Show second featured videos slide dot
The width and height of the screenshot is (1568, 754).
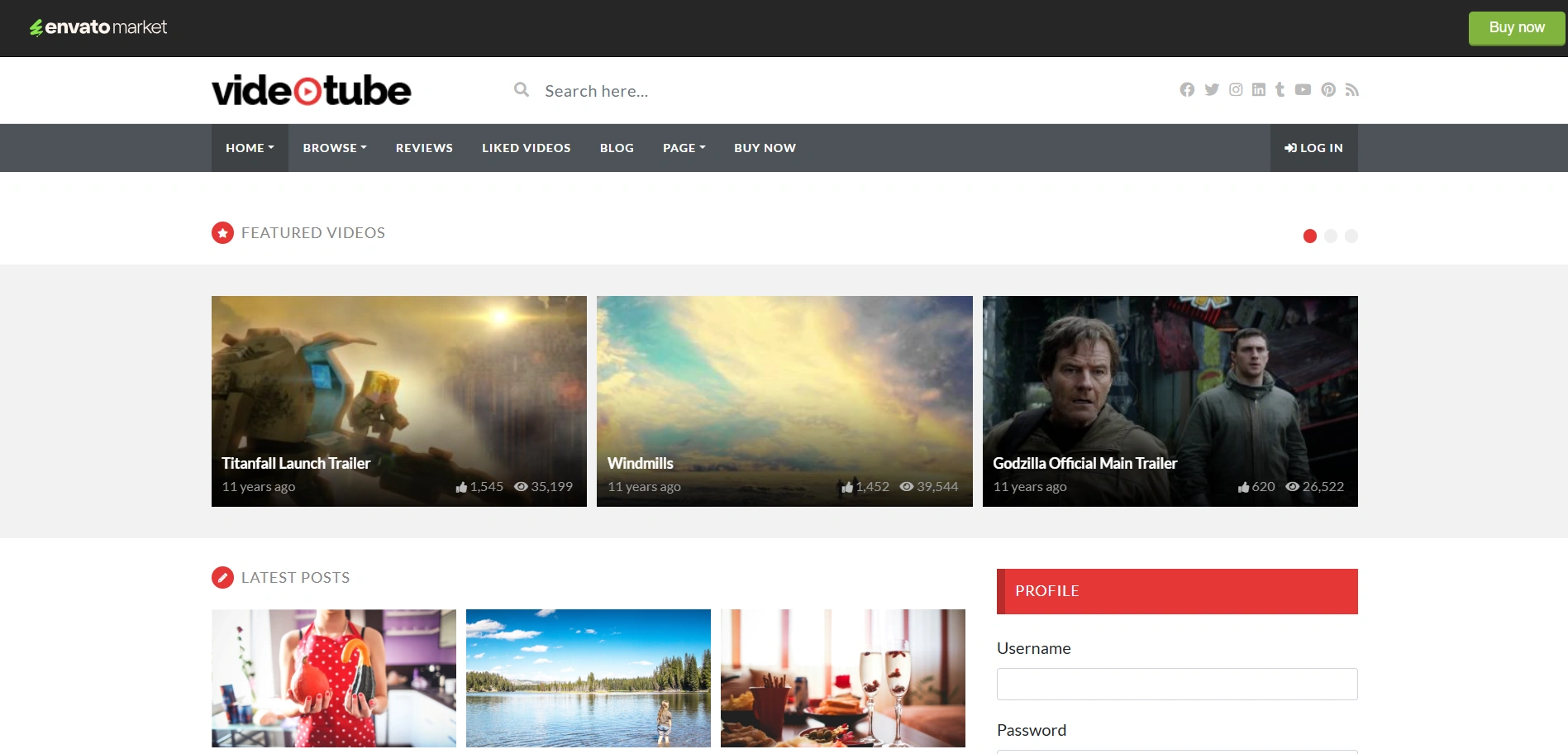pyautogui.click(x=1331, y=236)
